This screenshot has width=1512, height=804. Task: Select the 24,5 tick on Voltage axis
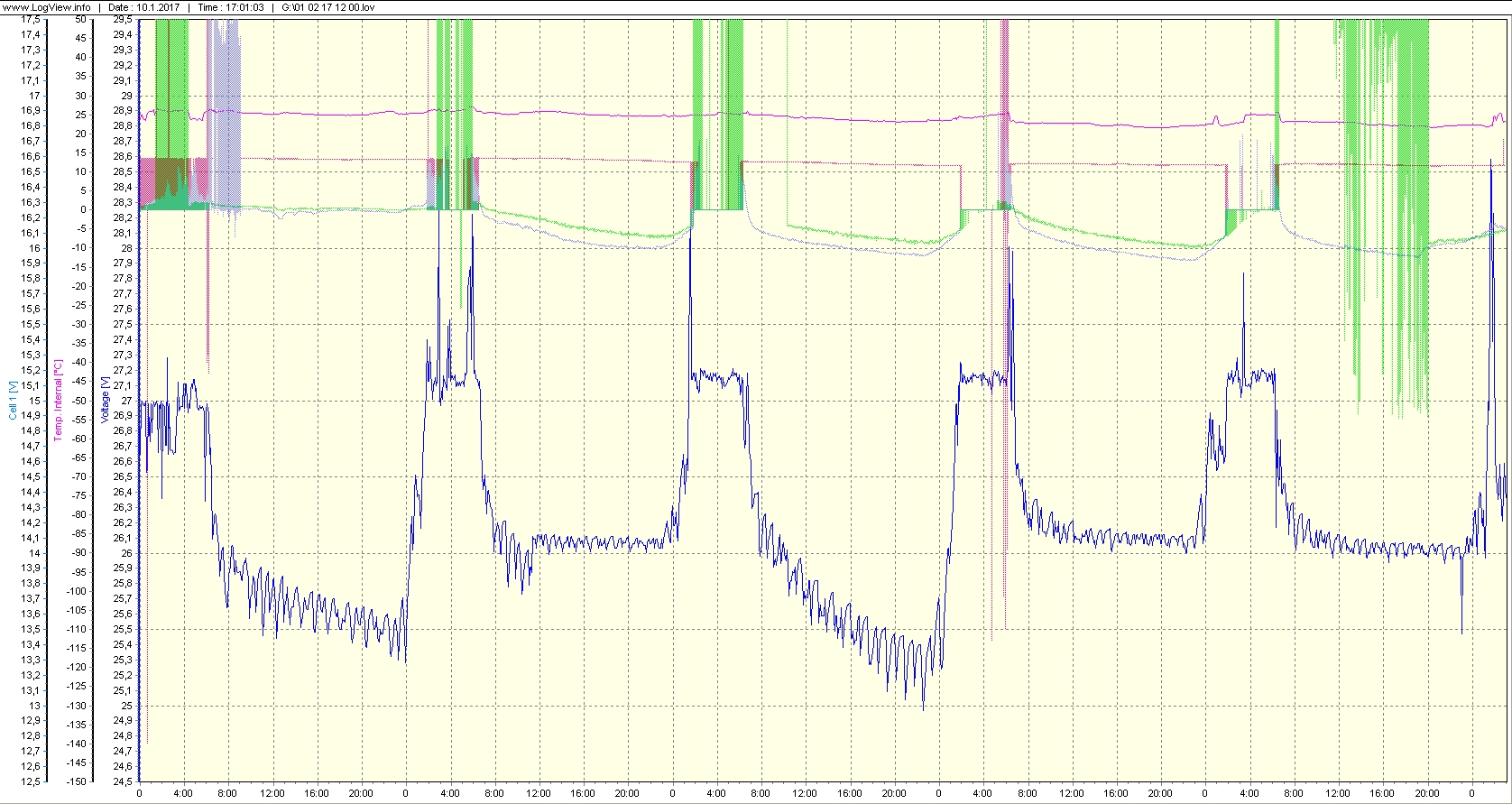123,781
